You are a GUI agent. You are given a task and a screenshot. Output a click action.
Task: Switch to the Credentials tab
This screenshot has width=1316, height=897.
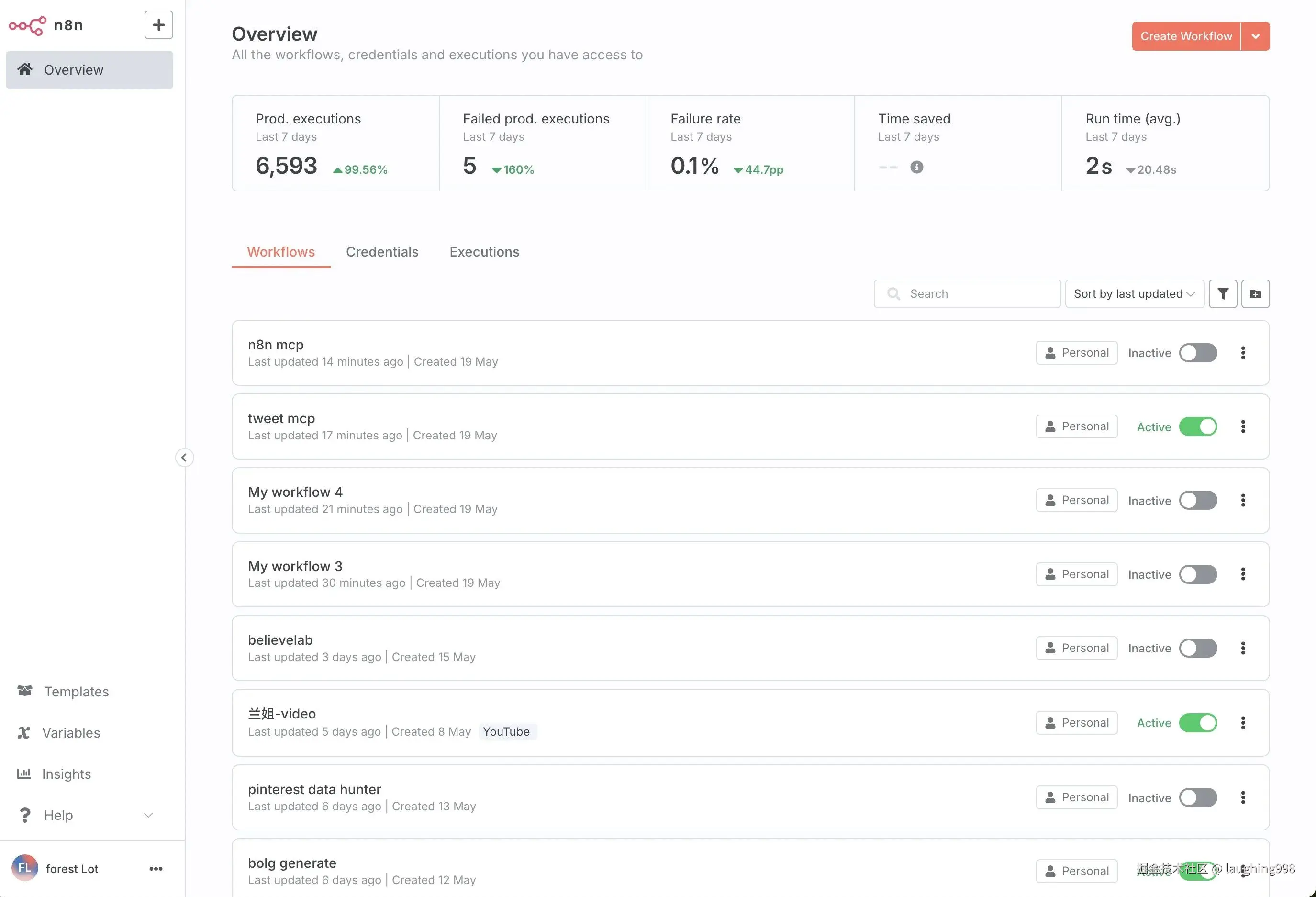382,252
